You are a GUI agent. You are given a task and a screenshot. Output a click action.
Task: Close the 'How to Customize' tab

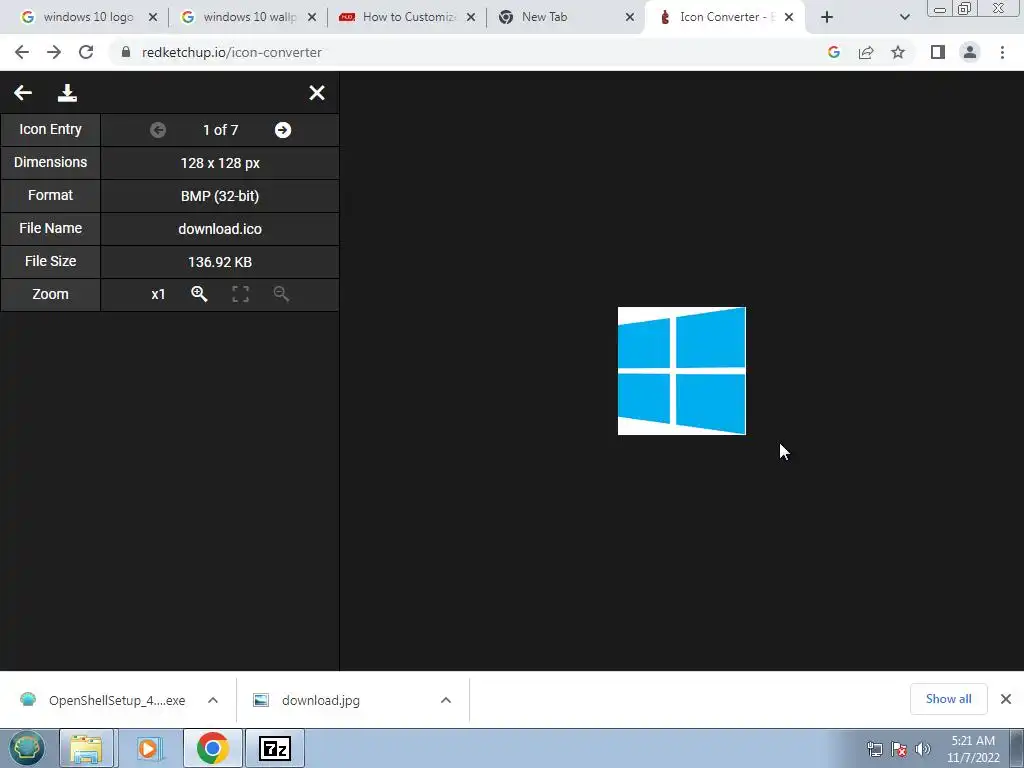pos(471,17)
